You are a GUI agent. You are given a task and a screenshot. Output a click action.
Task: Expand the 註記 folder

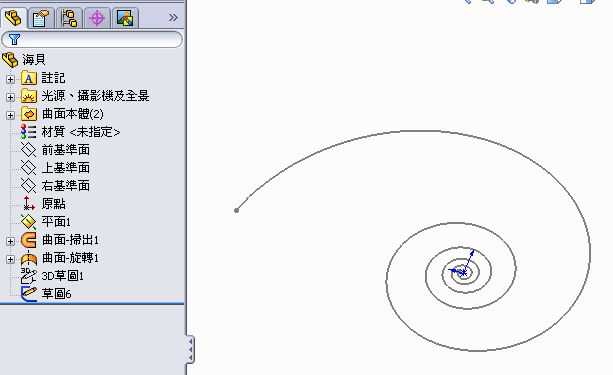click(10, 79)
